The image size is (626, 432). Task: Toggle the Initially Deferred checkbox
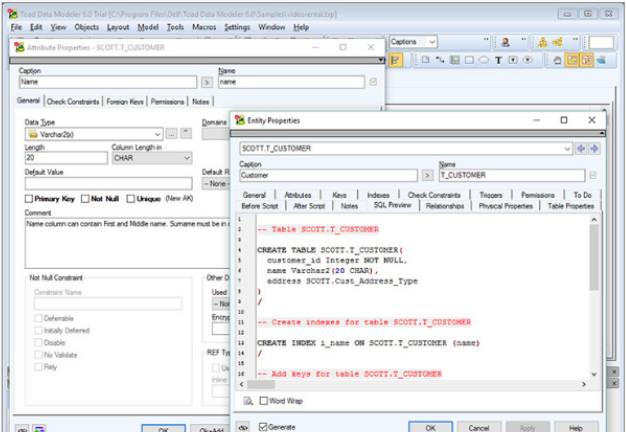[38, 331]
